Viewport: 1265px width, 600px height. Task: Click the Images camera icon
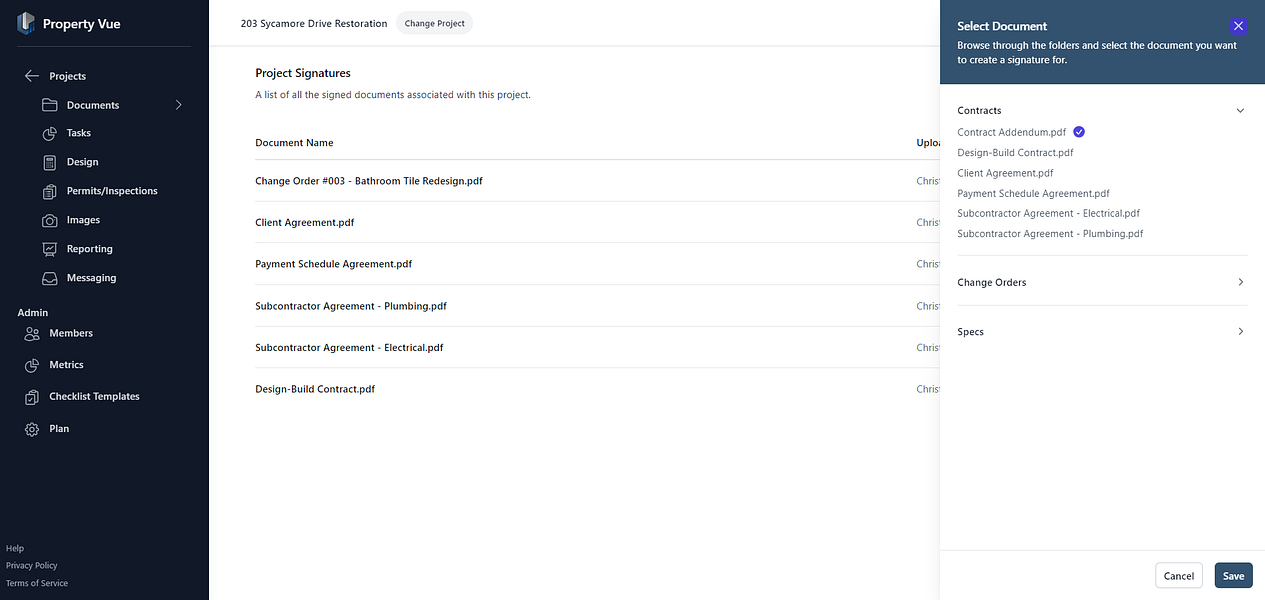[50, 220]
